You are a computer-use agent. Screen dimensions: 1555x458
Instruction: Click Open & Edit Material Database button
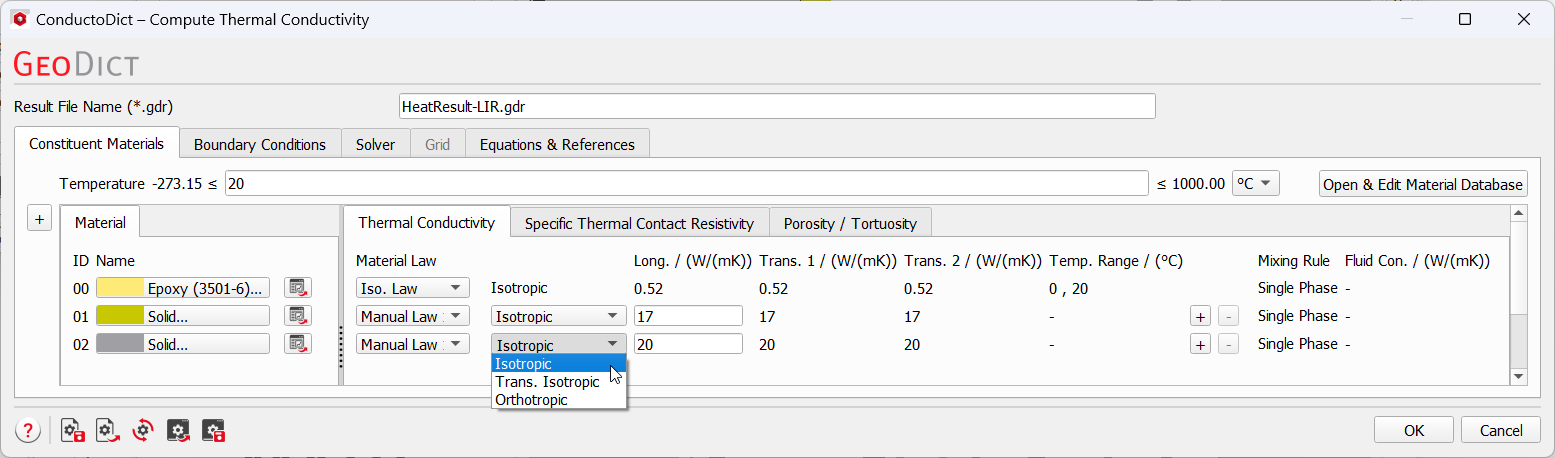[1423, 184]
